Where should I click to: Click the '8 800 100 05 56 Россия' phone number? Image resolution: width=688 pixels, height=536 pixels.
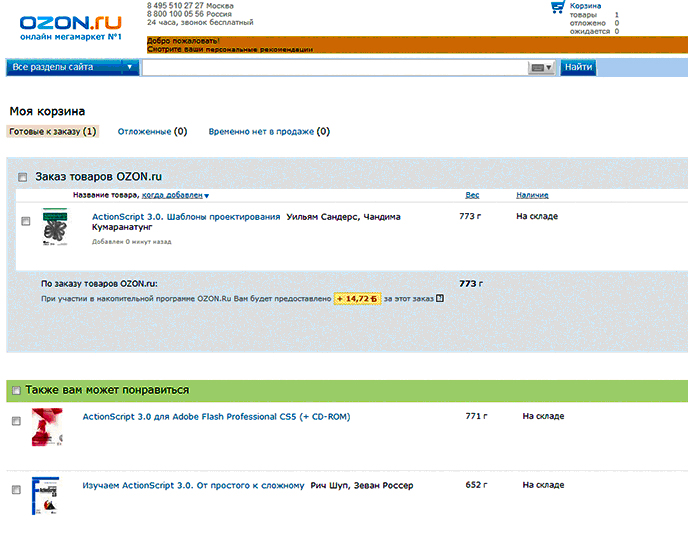189,14
